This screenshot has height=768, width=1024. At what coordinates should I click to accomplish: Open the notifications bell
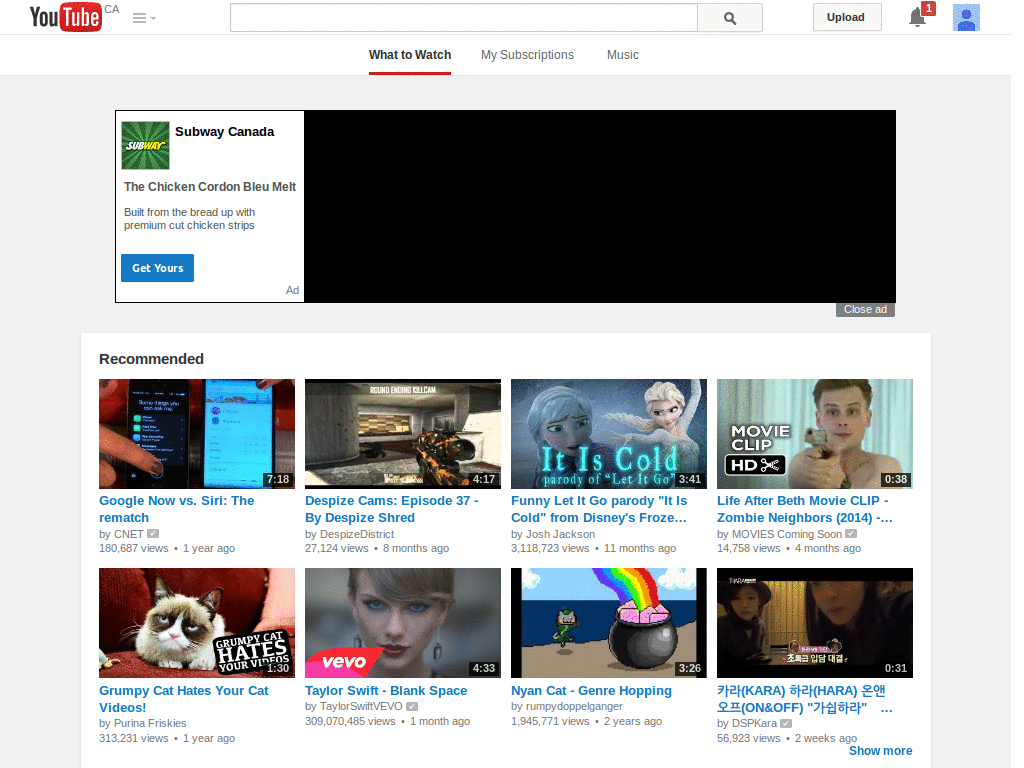pos(917,18)
